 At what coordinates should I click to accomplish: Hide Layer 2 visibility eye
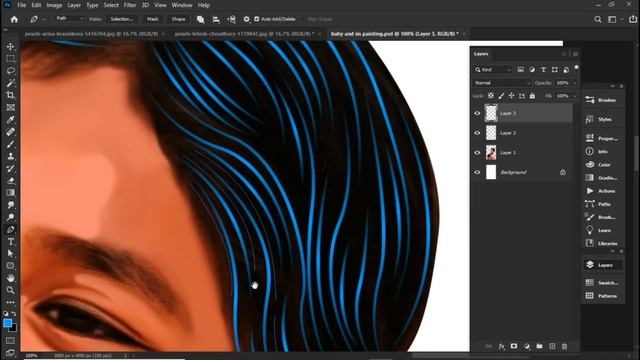pos(477,133)
